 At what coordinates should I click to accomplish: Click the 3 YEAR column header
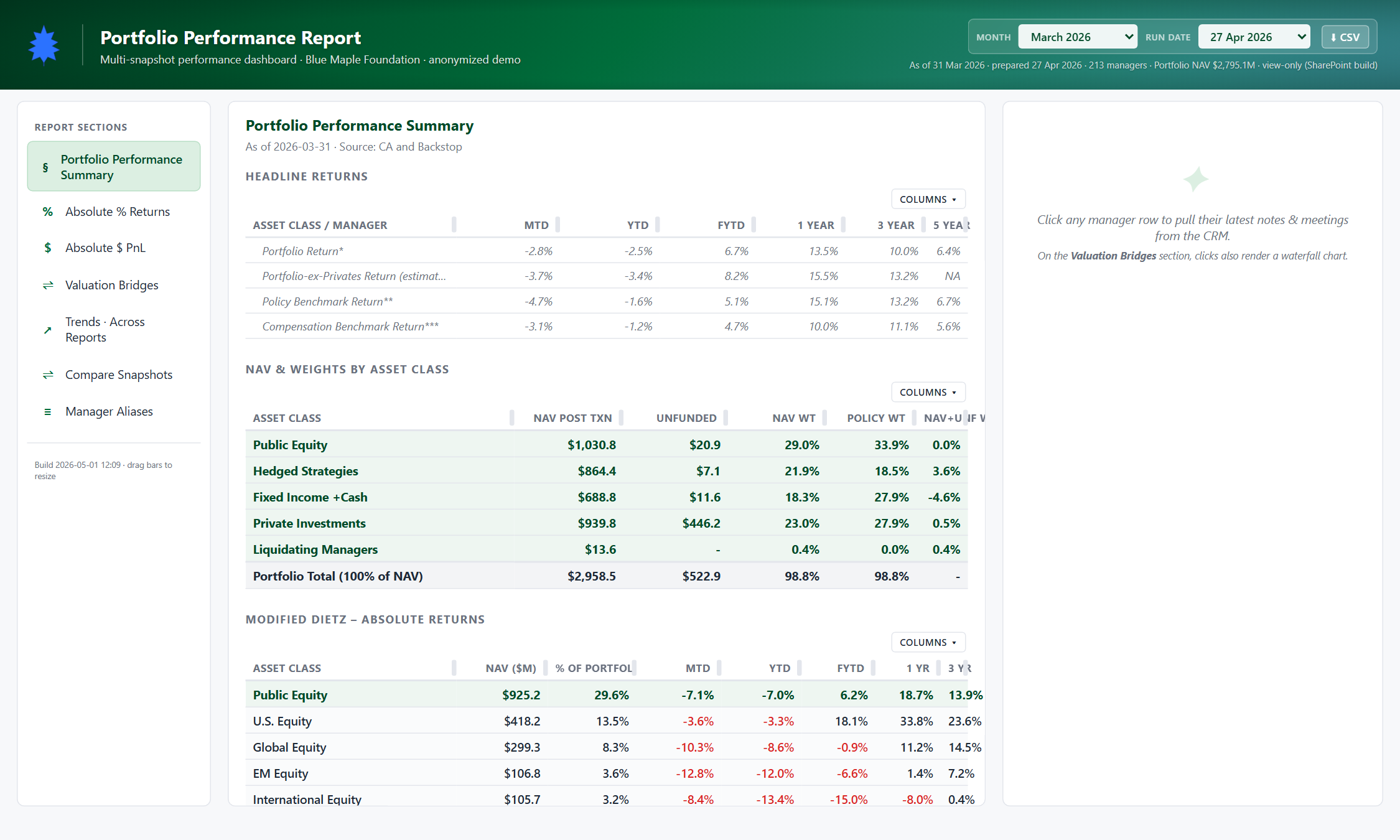point(896,225)
